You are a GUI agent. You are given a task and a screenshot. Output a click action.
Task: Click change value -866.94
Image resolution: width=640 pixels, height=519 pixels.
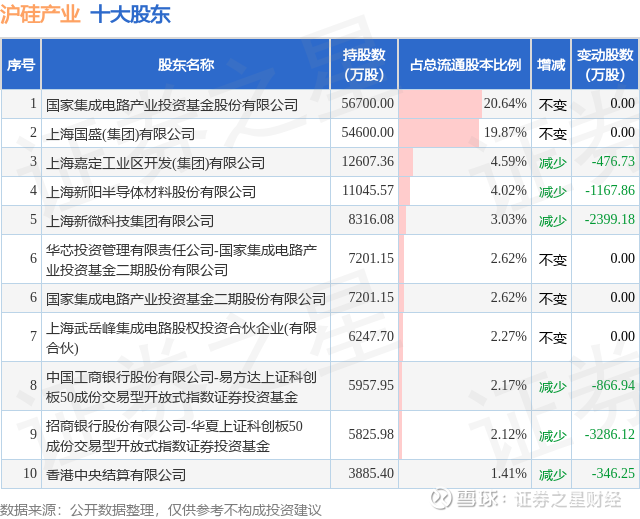613,385
